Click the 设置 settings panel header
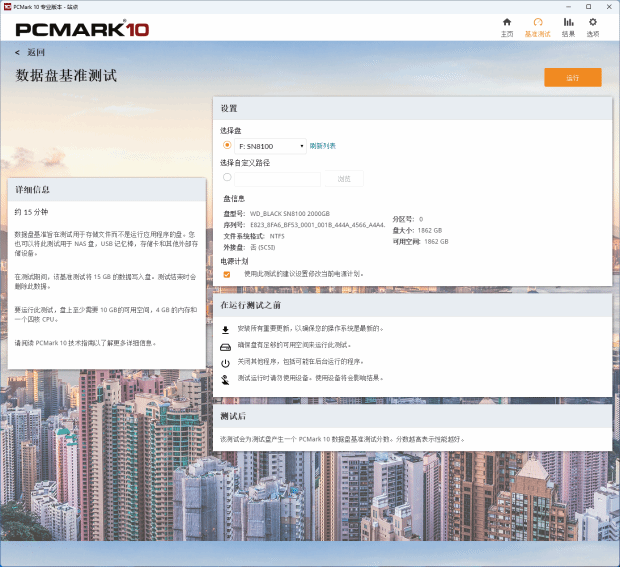 (x=412, y=108)
